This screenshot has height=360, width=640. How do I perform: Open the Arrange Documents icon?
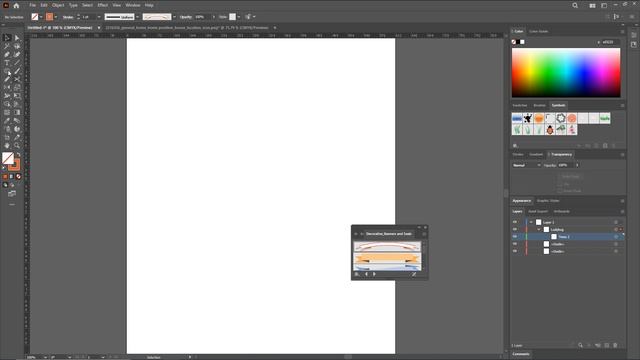[x=592, y=5]
